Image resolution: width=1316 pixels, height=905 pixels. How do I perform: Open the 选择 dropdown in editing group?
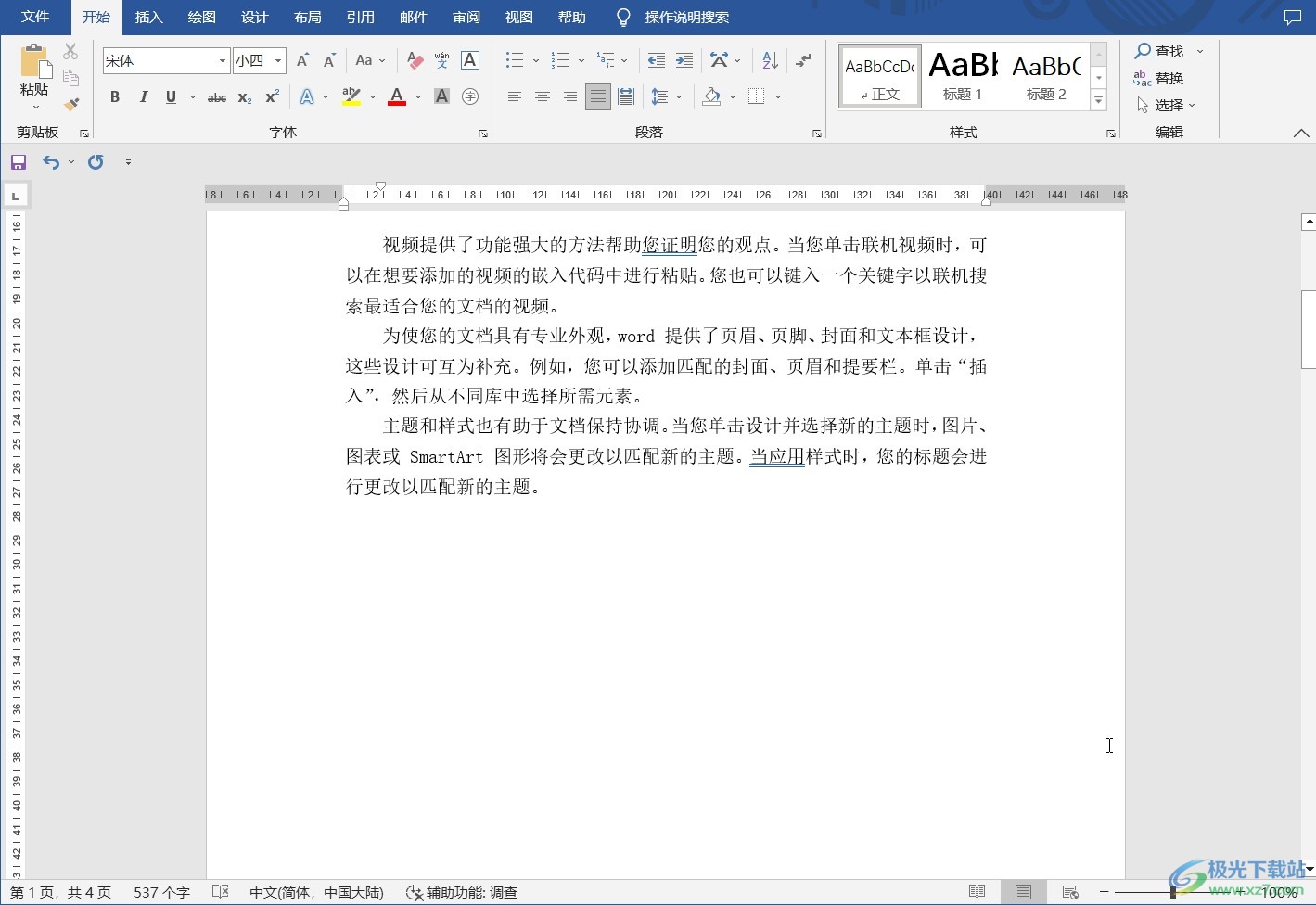point(1166,105)
